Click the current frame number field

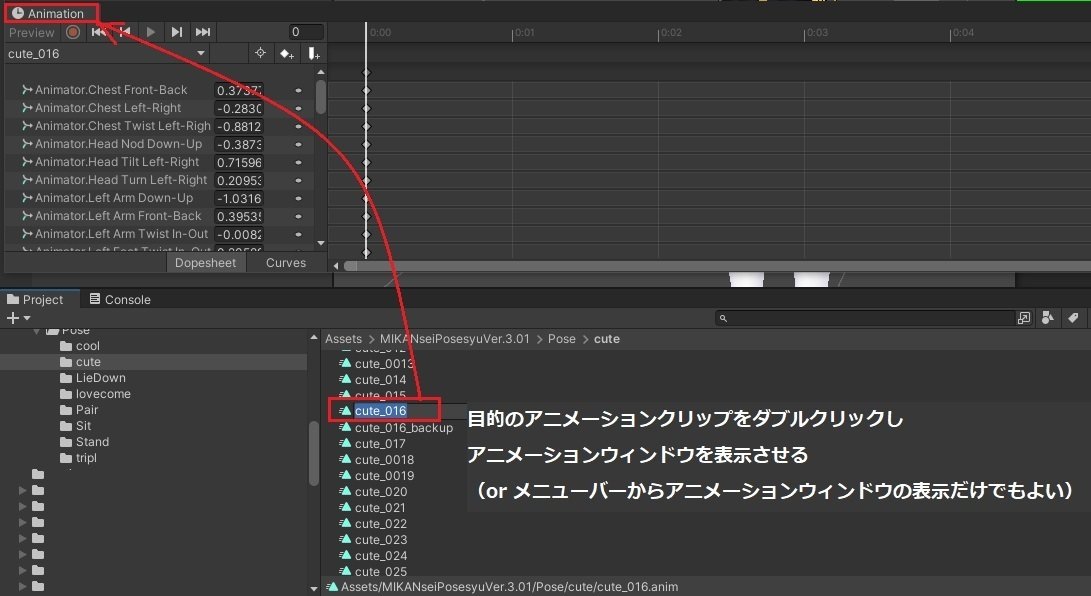point(306,32)
